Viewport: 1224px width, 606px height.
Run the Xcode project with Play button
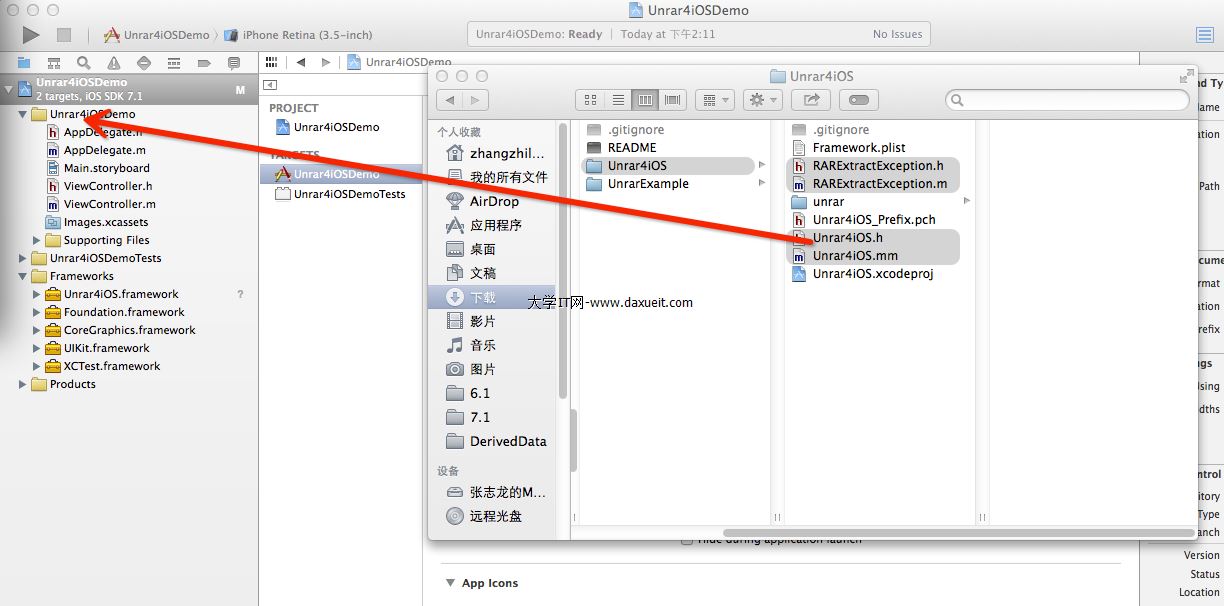31,34
